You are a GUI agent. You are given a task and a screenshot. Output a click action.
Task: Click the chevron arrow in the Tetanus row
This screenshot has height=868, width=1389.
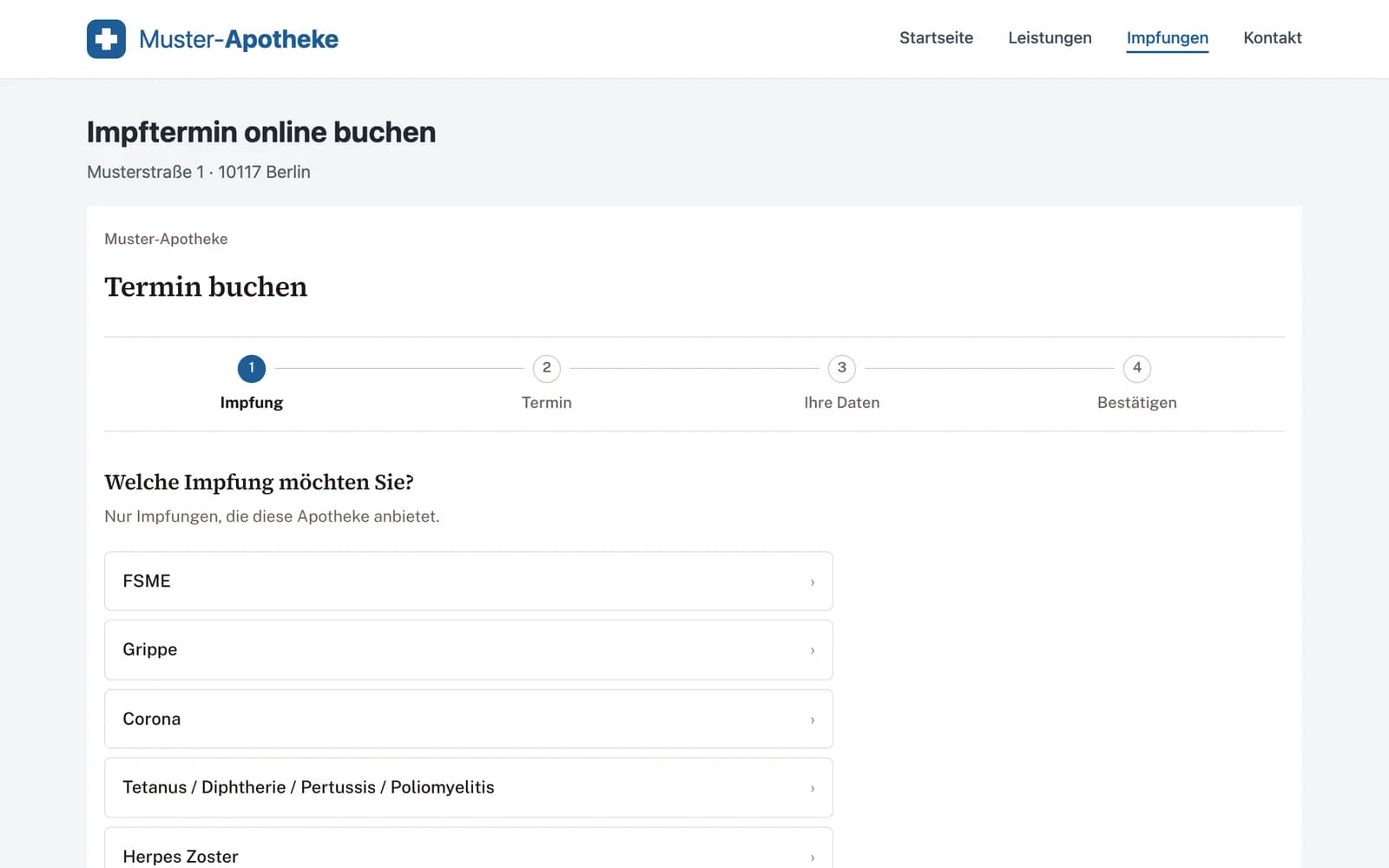[813, 788]
